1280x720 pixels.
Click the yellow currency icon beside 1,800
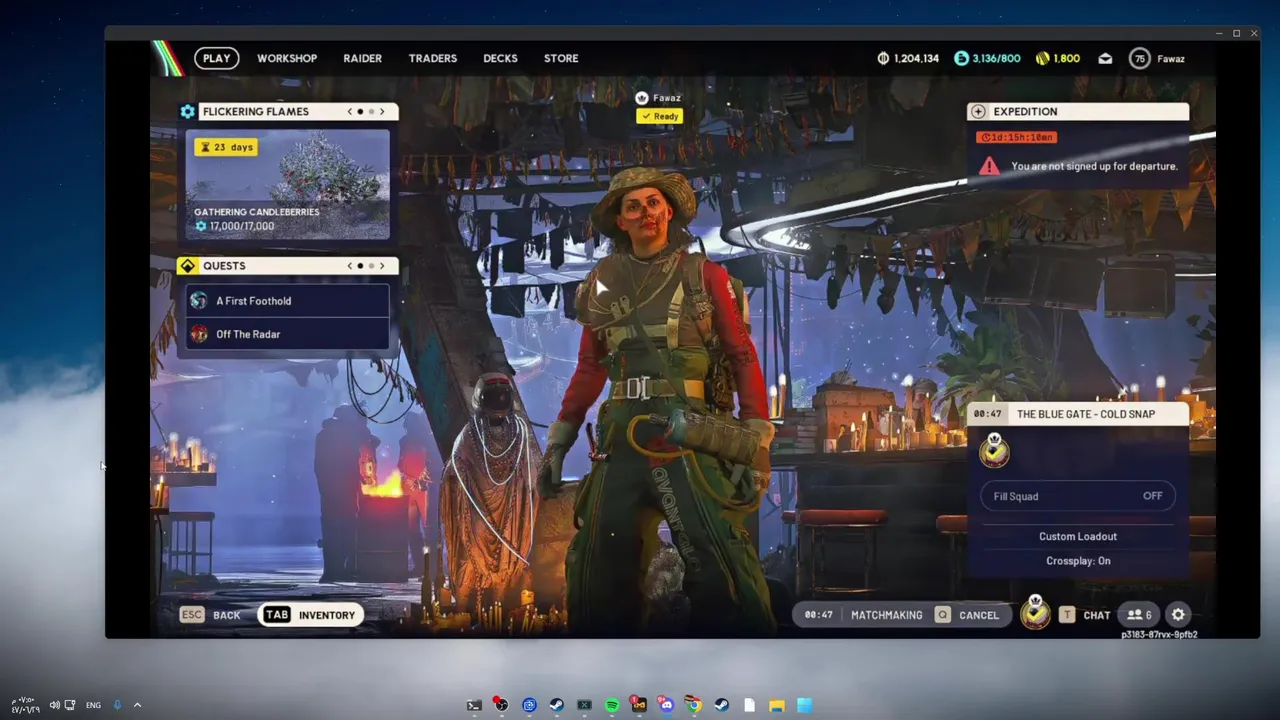point(1043,58)
